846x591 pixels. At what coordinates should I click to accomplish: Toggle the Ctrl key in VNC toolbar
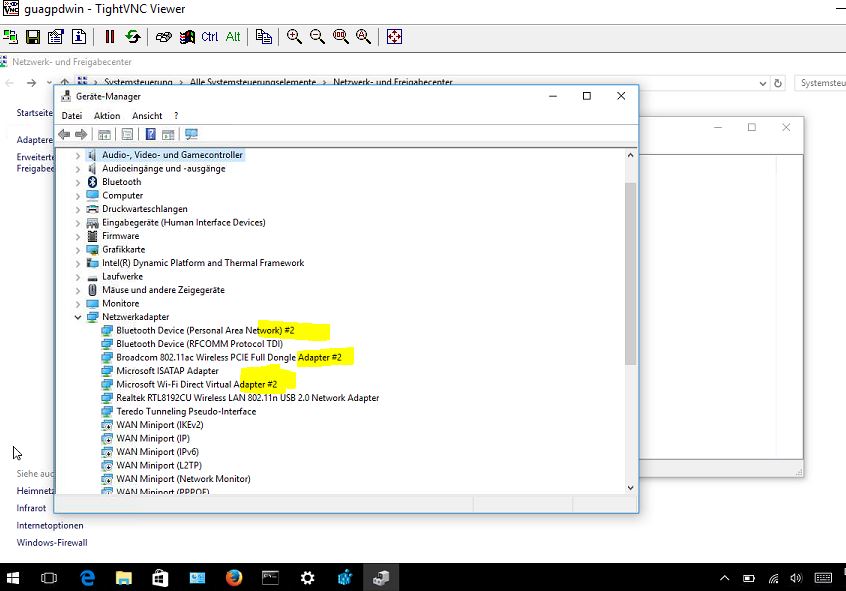pos(209,37)
